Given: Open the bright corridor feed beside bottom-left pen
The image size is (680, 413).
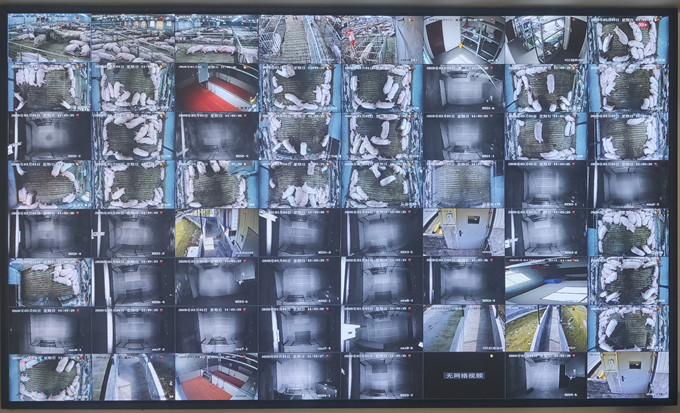Looking at the screenshot, I should pyautogui.click(x=133, y=376).
